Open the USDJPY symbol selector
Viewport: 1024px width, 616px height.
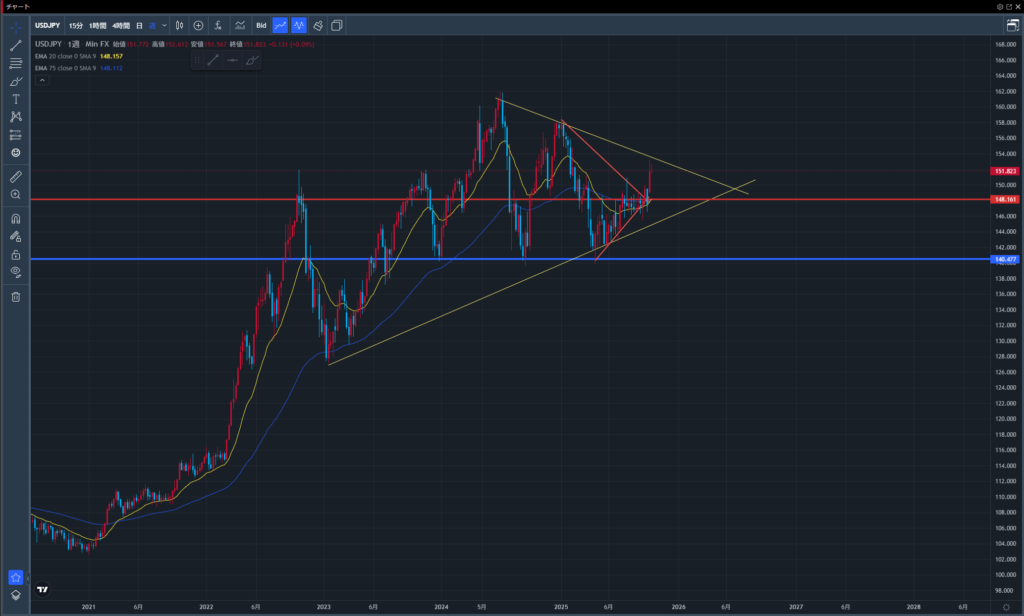point(48,25)
